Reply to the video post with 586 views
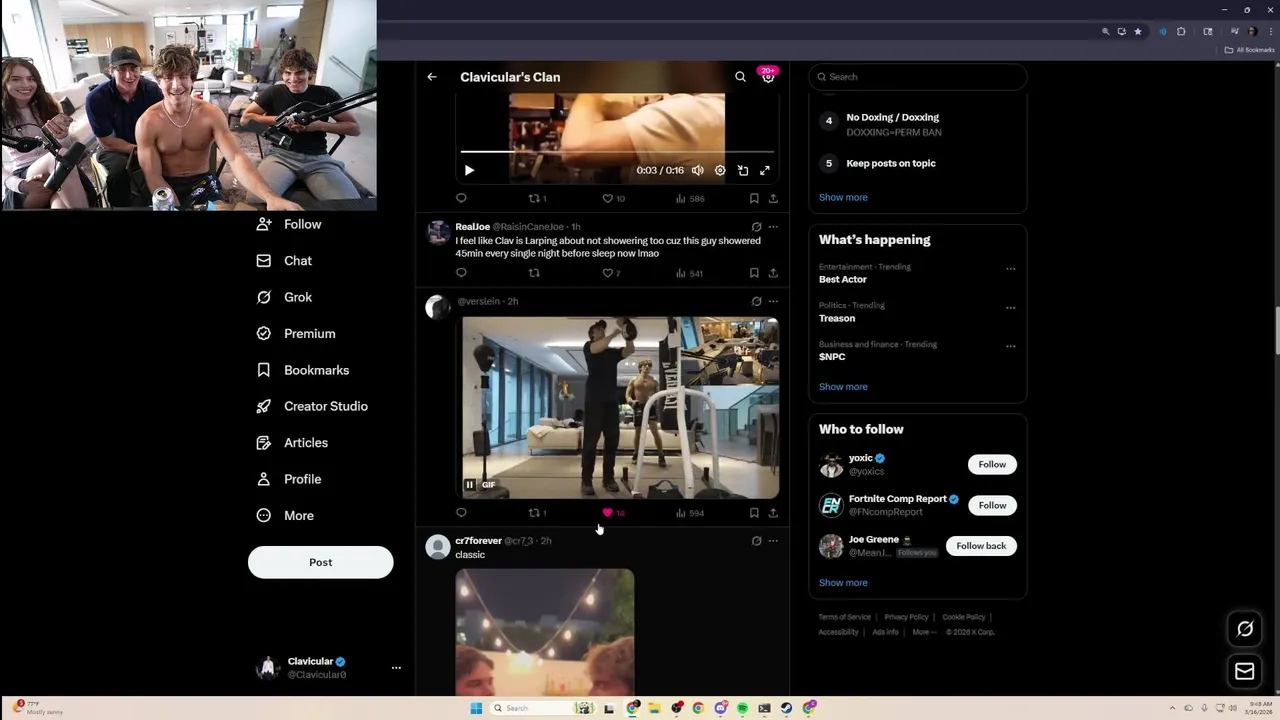 click(x=461, y=198)
